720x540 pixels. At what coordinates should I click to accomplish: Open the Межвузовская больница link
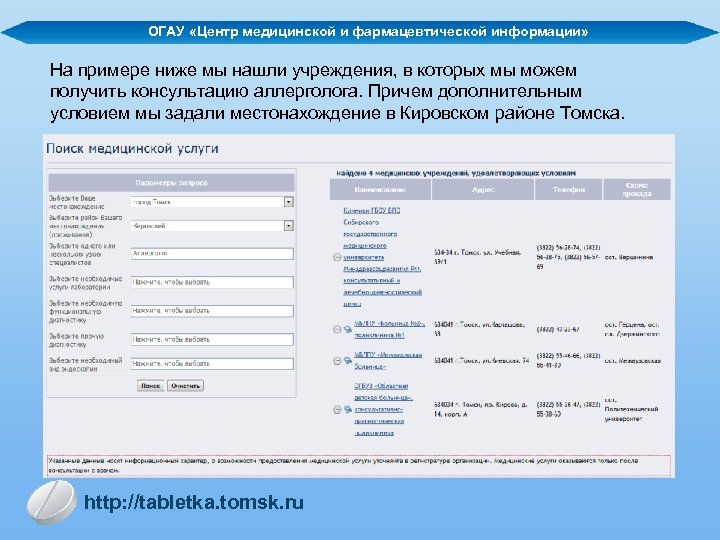pos(388,360)
